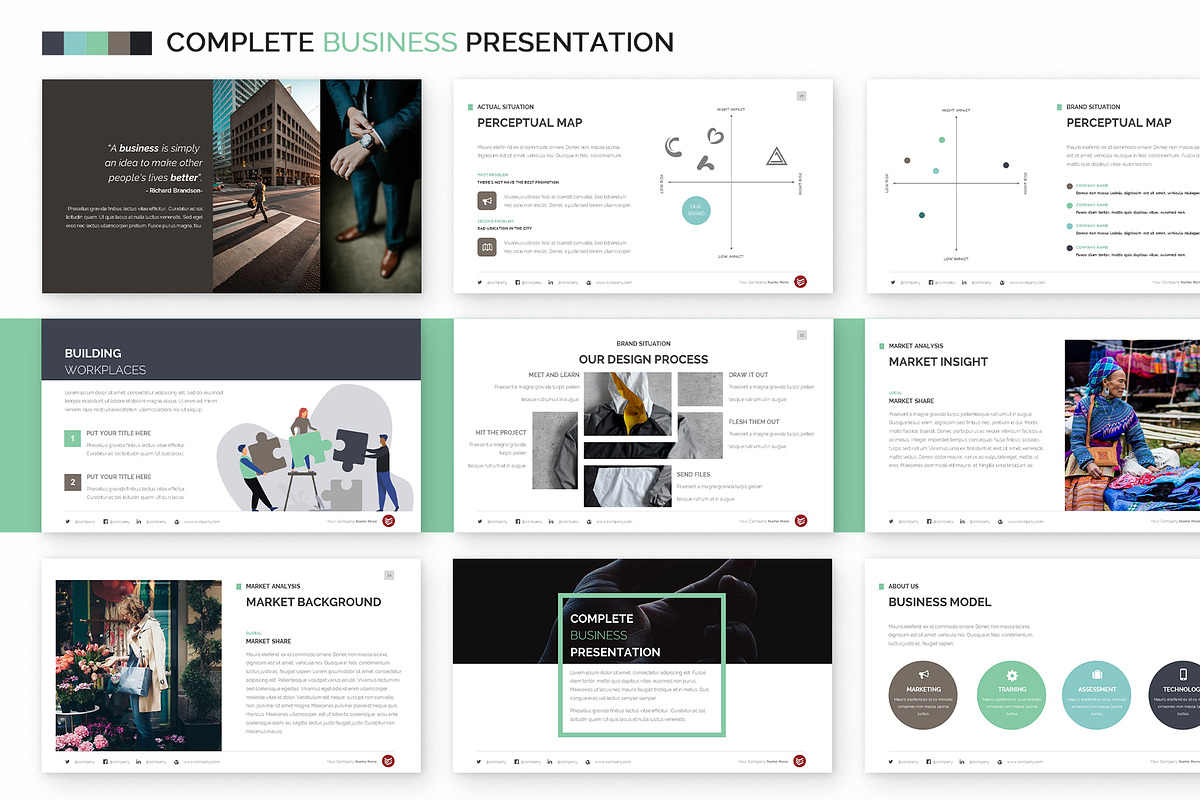Select the triangle logo on the perceptual map
The width and height of the screenshot is (1200, 800).
click(776, 155)
